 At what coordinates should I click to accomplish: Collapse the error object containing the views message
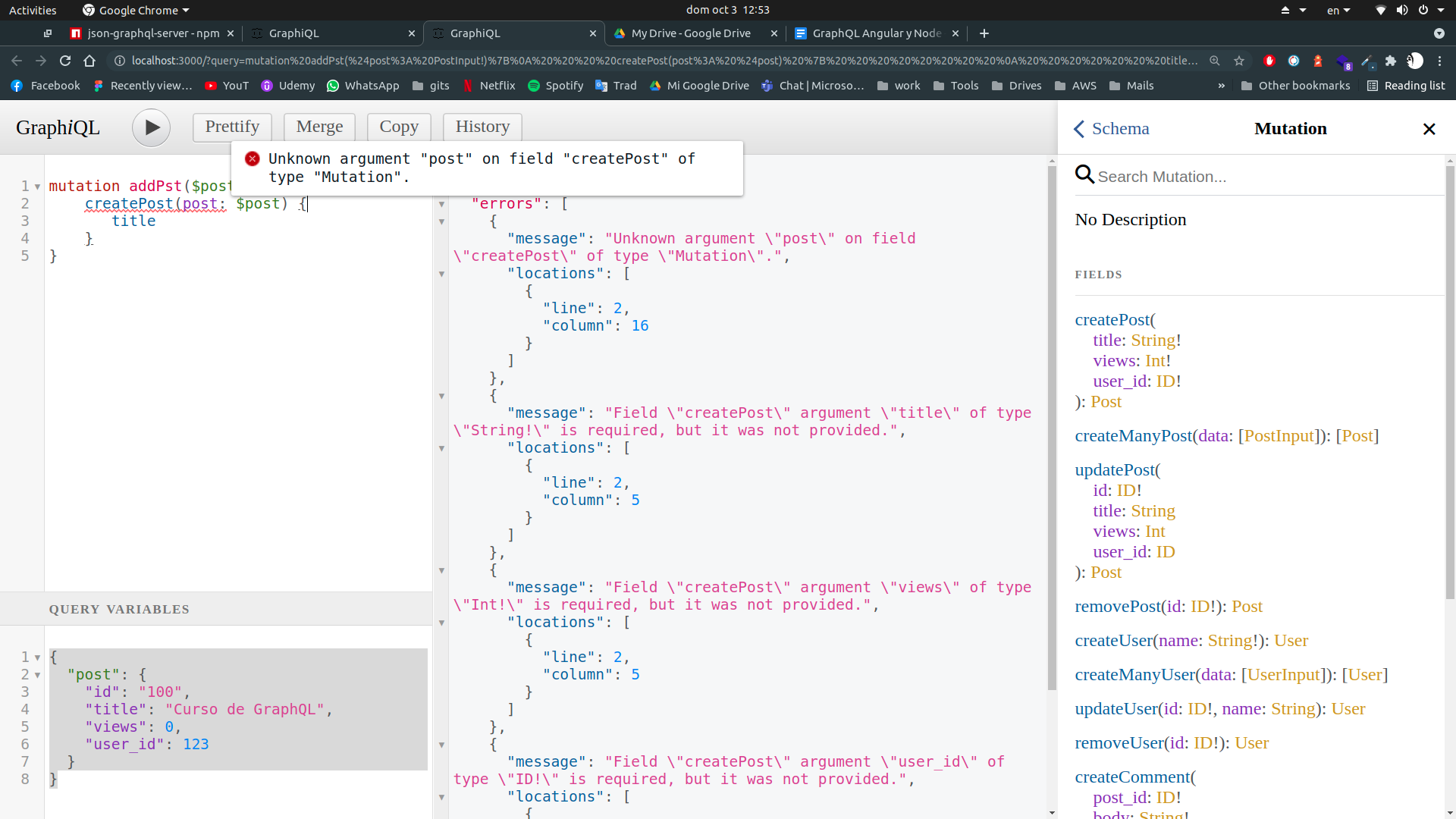pyautogui.click(x=441, y=570)
